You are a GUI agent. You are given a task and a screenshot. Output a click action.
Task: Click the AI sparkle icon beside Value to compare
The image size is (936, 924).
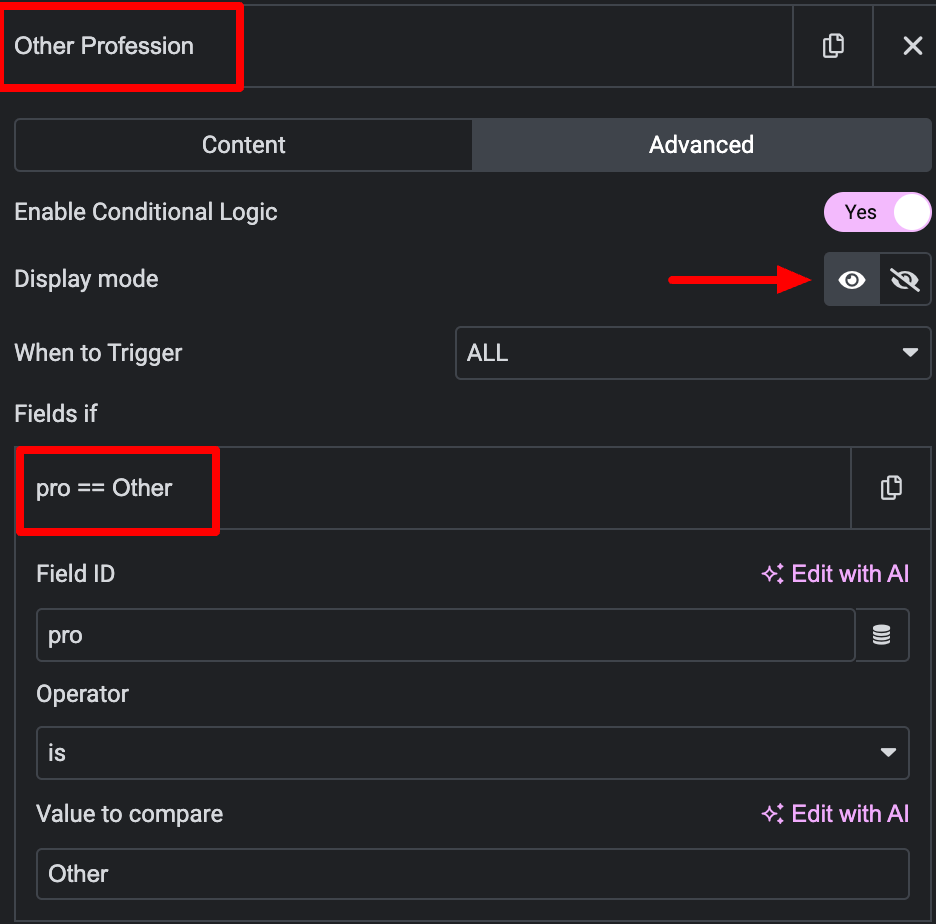[772, 814]
